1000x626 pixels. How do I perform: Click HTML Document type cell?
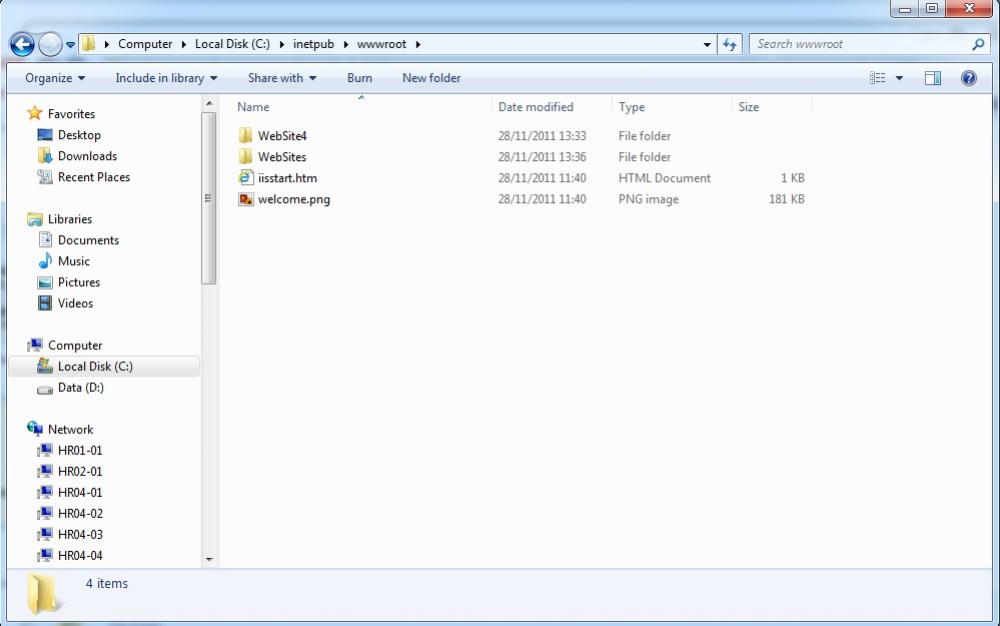click(664, 178)
